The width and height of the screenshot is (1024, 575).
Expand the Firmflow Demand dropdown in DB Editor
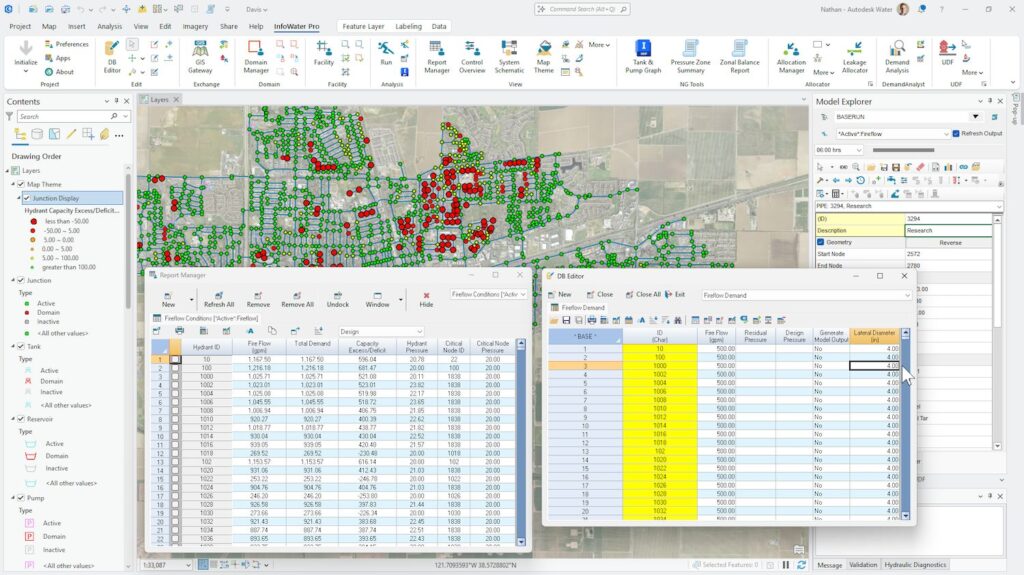pos(904,295)
